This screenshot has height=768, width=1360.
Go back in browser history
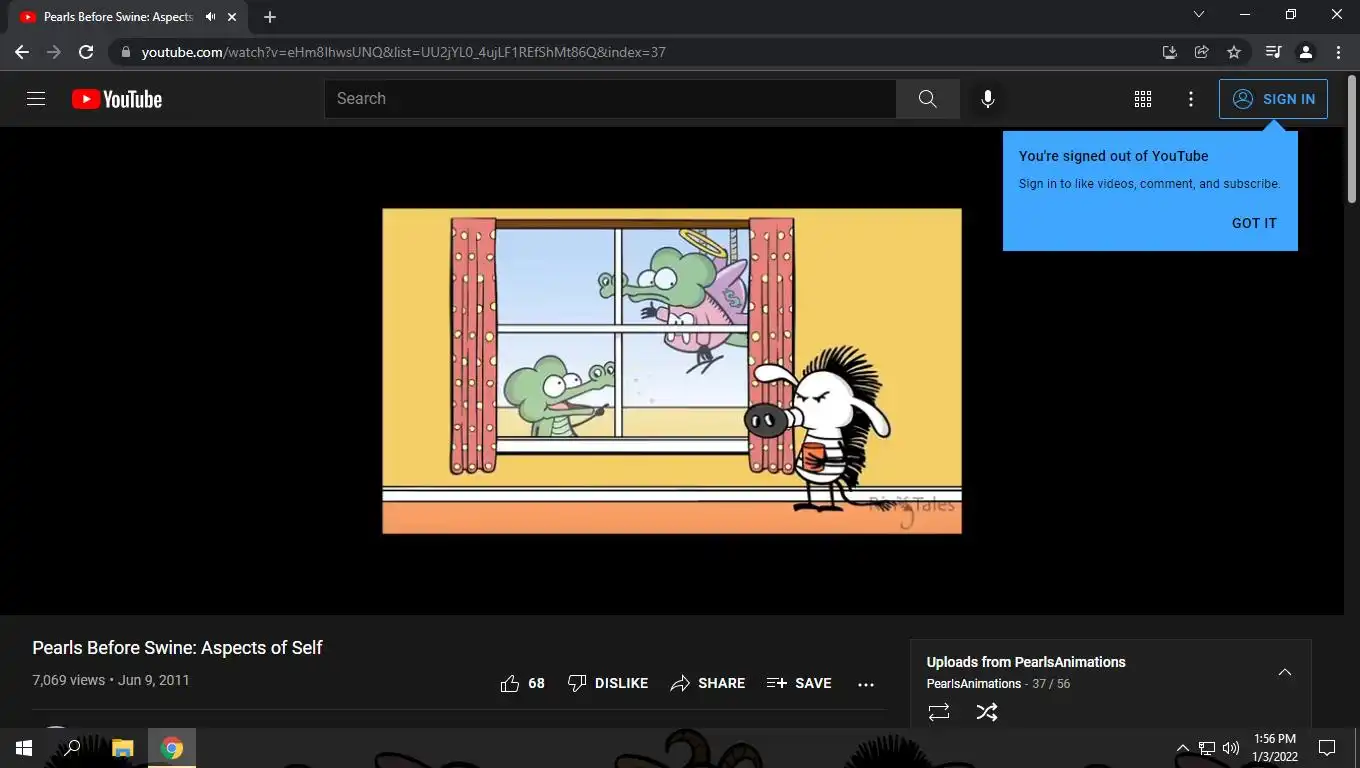[x=22, y=52]
